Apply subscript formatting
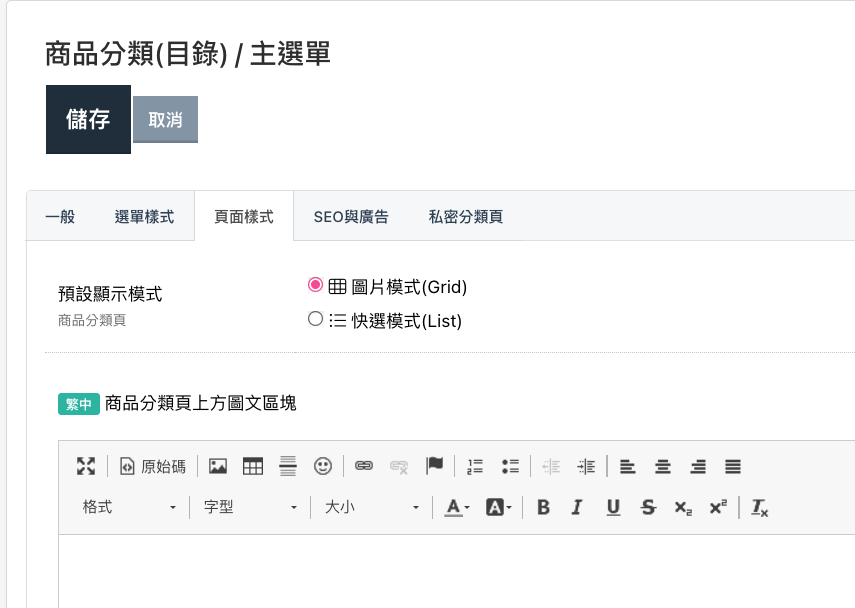The width and height of the screenshot is (855, 608). (x=683, y=507)
